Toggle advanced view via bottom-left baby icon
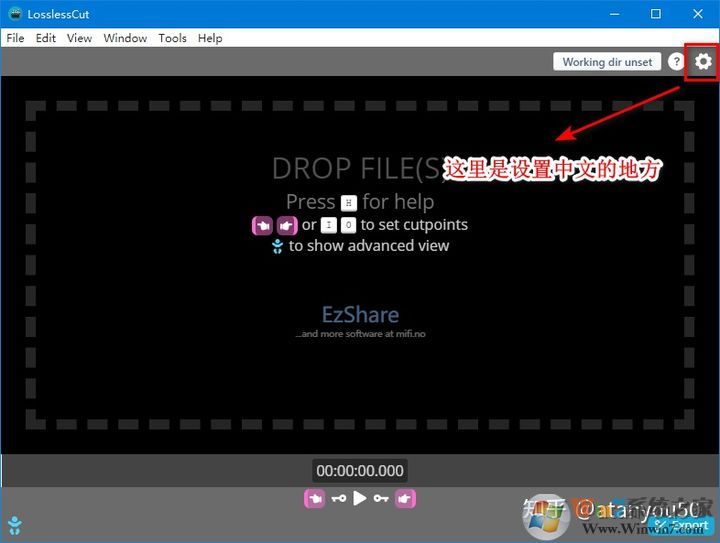 click(14, 524)
